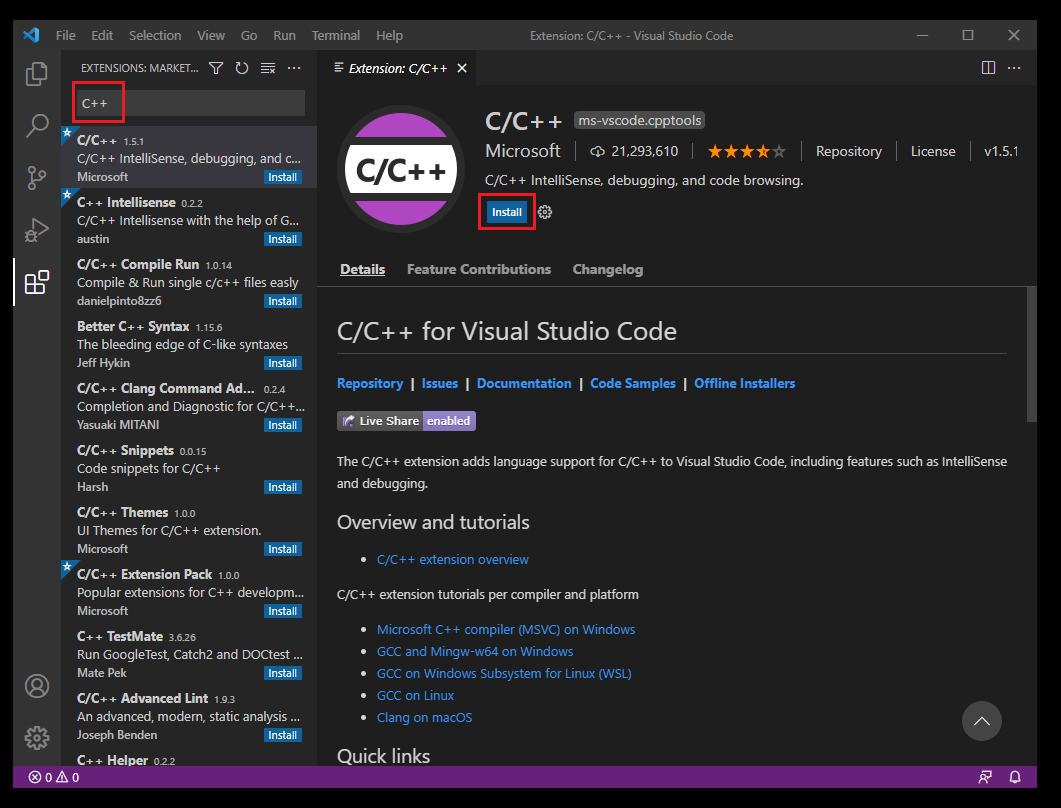This screenshot has height=808, width=1061.
Task: Click the scroll-to-top arrow button
Action: pyautogui.click(x=981, y=721)
